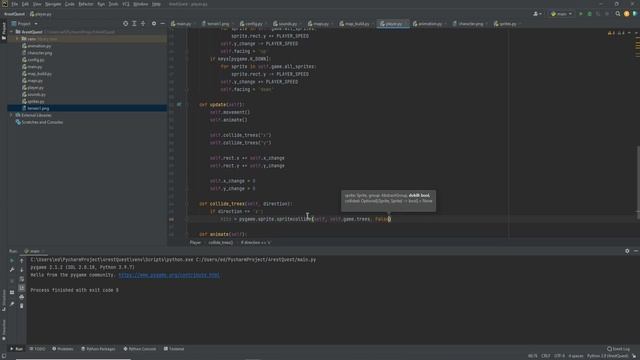Screen dimensions: 640x360
Task: Open the File menu
Action: click(15, 4)
